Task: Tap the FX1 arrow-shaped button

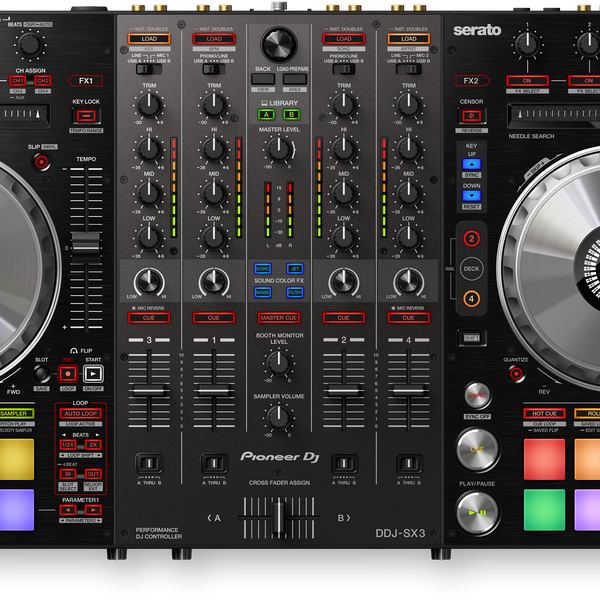Action: (85, 81)
